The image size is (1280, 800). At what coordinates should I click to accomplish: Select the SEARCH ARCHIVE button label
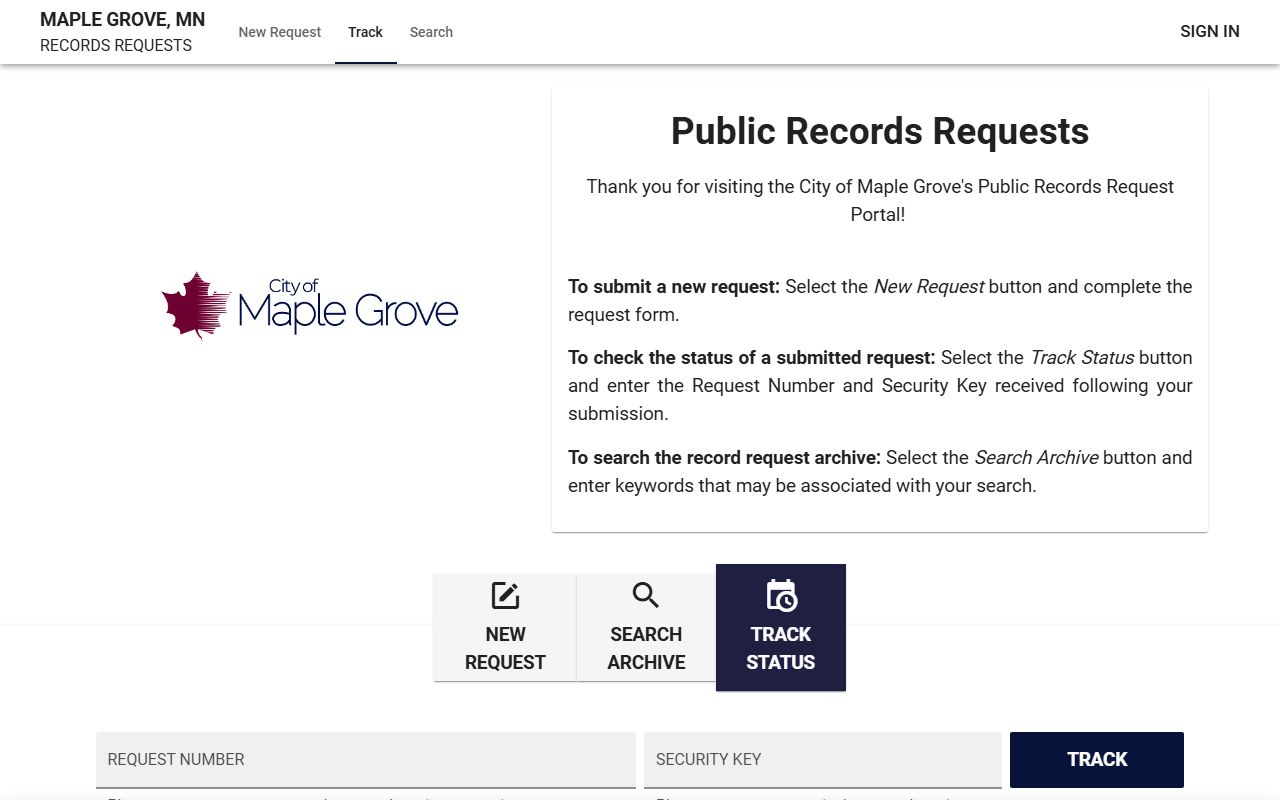(646, 648)
